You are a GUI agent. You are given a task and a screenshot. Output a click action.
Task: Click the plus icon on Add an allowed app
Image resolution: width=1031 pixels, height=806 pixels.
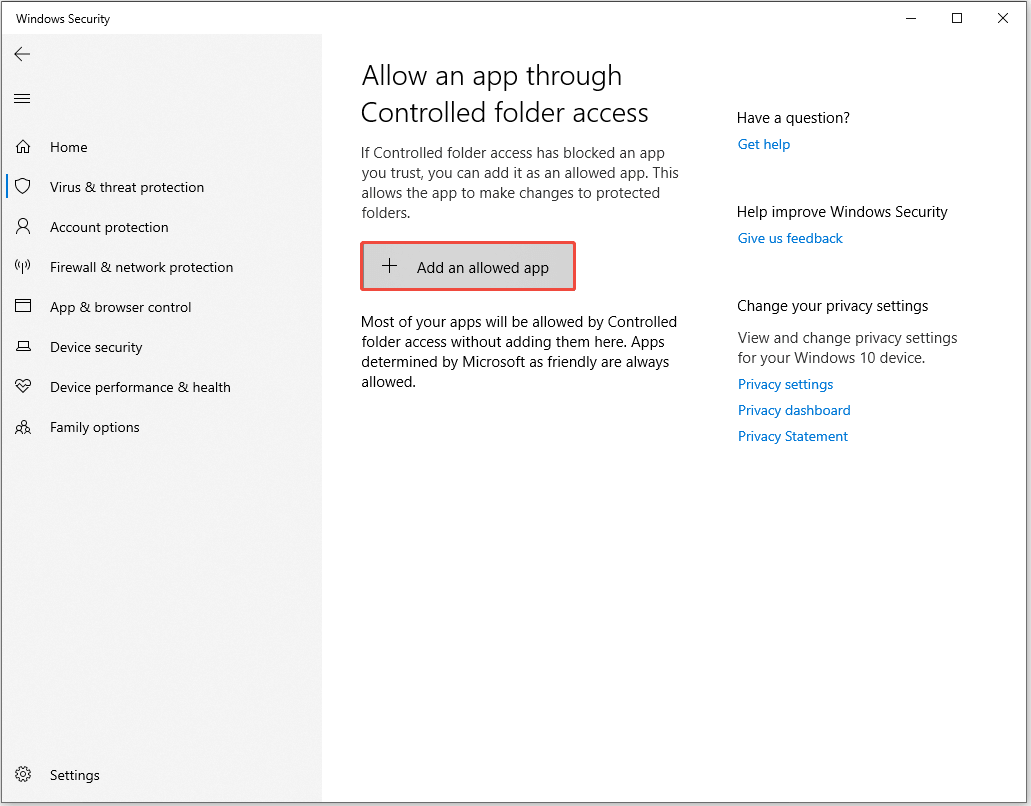[x=390, y=266]
